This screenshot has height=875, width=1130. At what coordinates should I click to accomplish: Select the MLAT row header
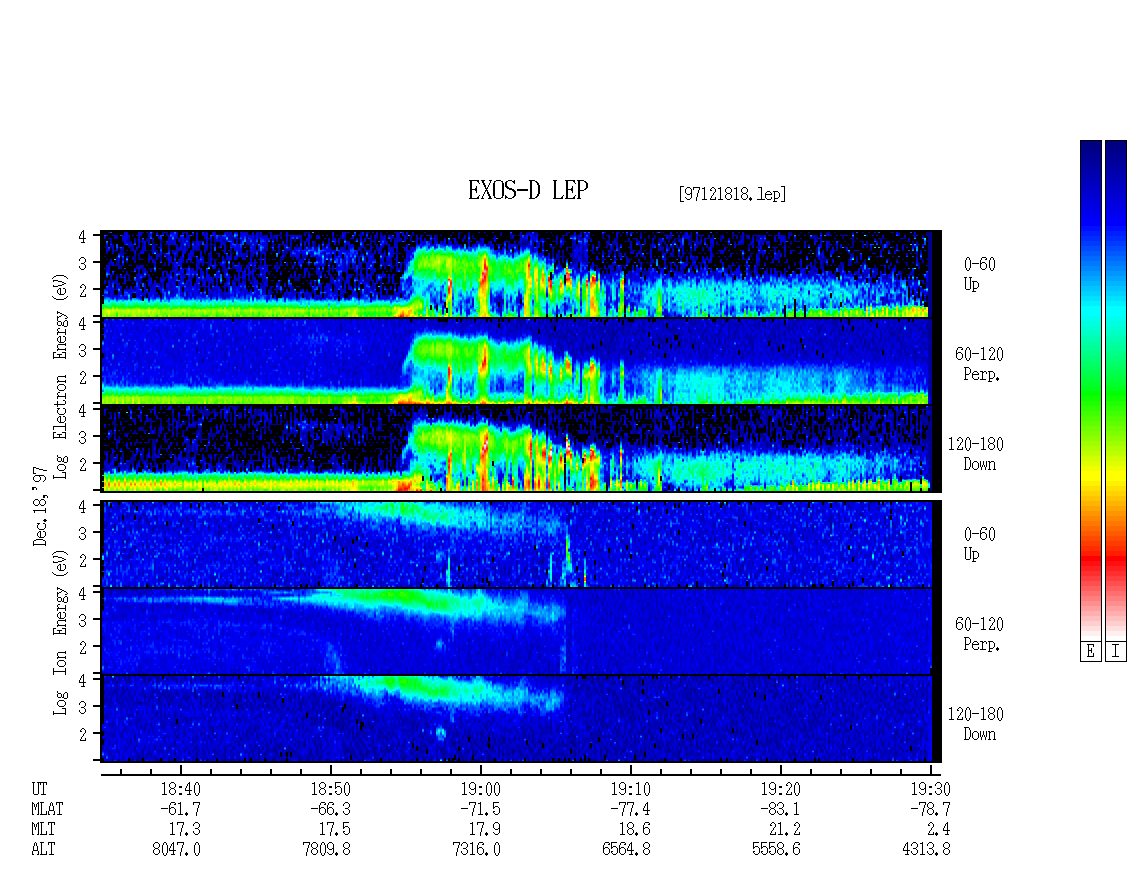[47, 809]
